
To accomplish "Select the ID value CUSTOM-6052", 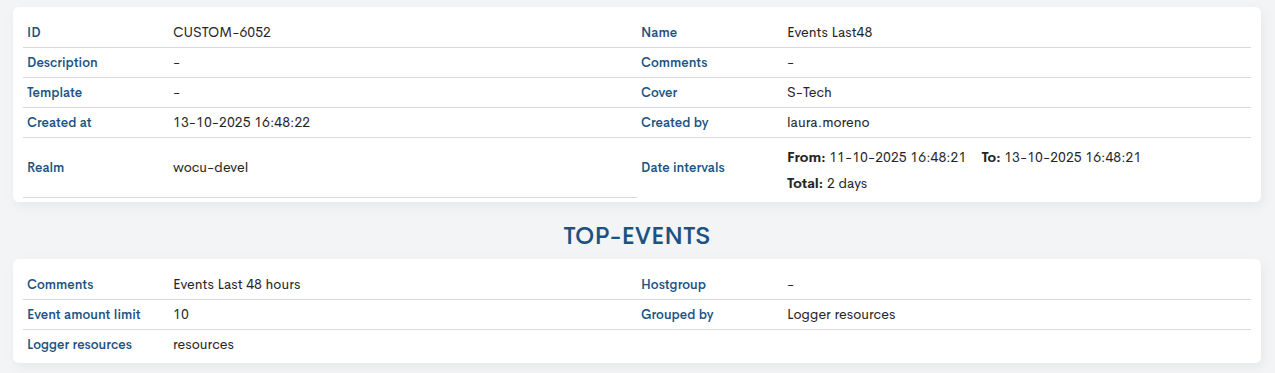I will coord(222,32).
